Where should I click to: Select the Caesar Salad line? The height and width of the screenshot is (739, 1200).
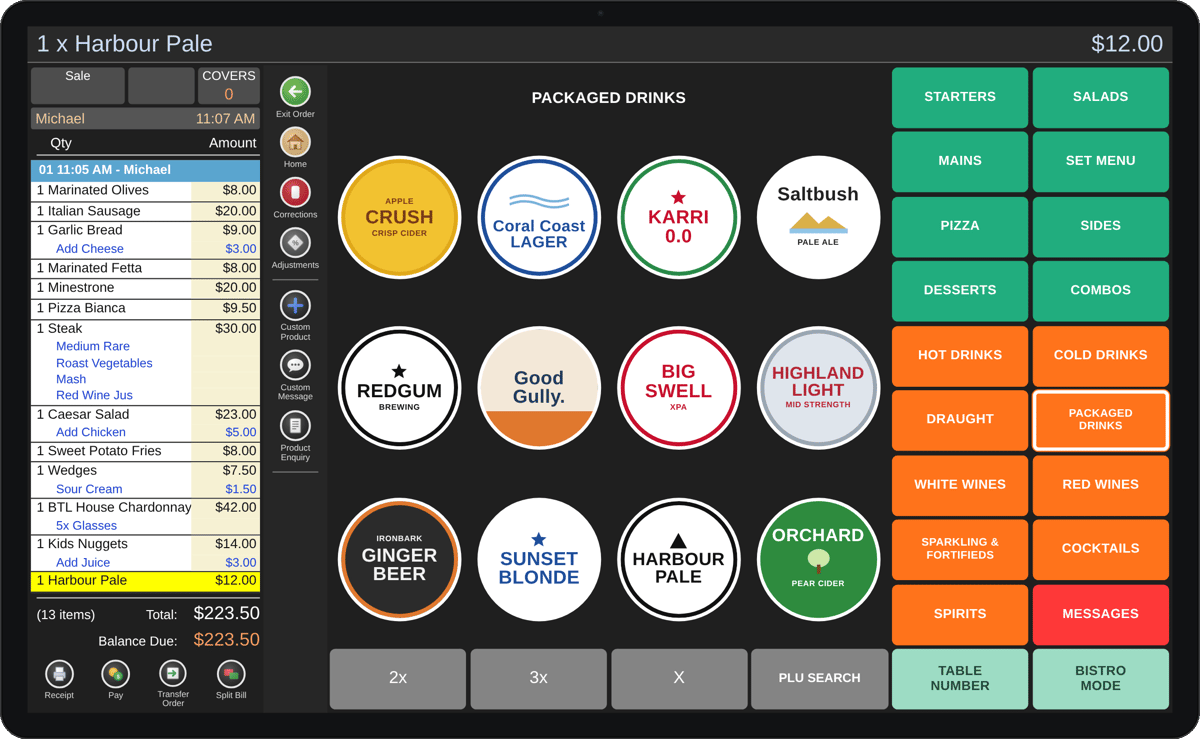pos(145,414)
